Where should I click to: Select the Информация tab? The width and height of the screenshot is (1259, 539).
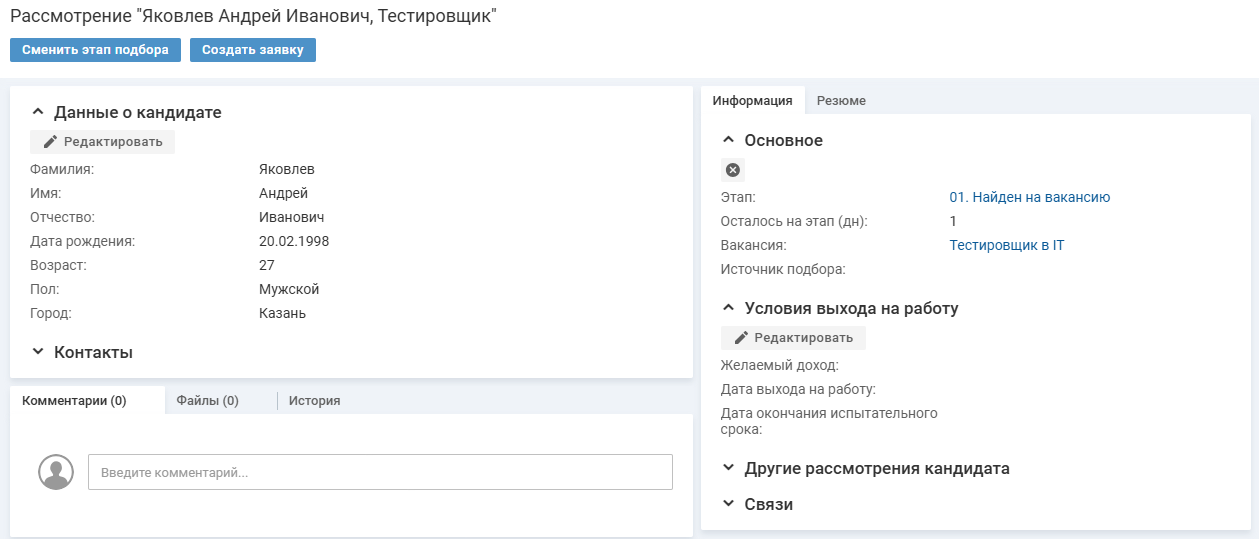[752, 101]
